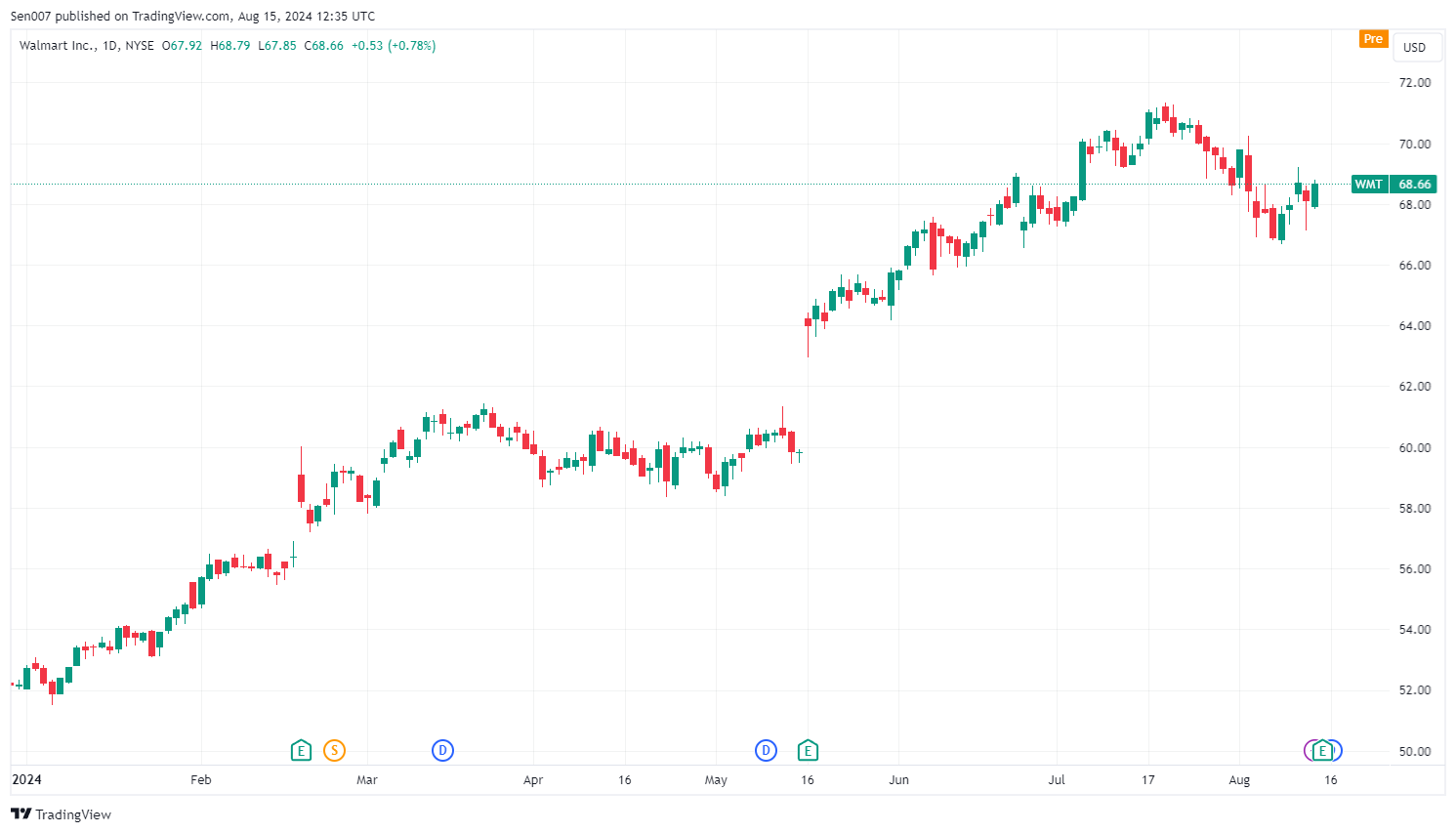Image resolution: width=1456 pixels, height=833 pixels.
Task: Click the Mar label on time axis
Action: [x=367, y=779]
